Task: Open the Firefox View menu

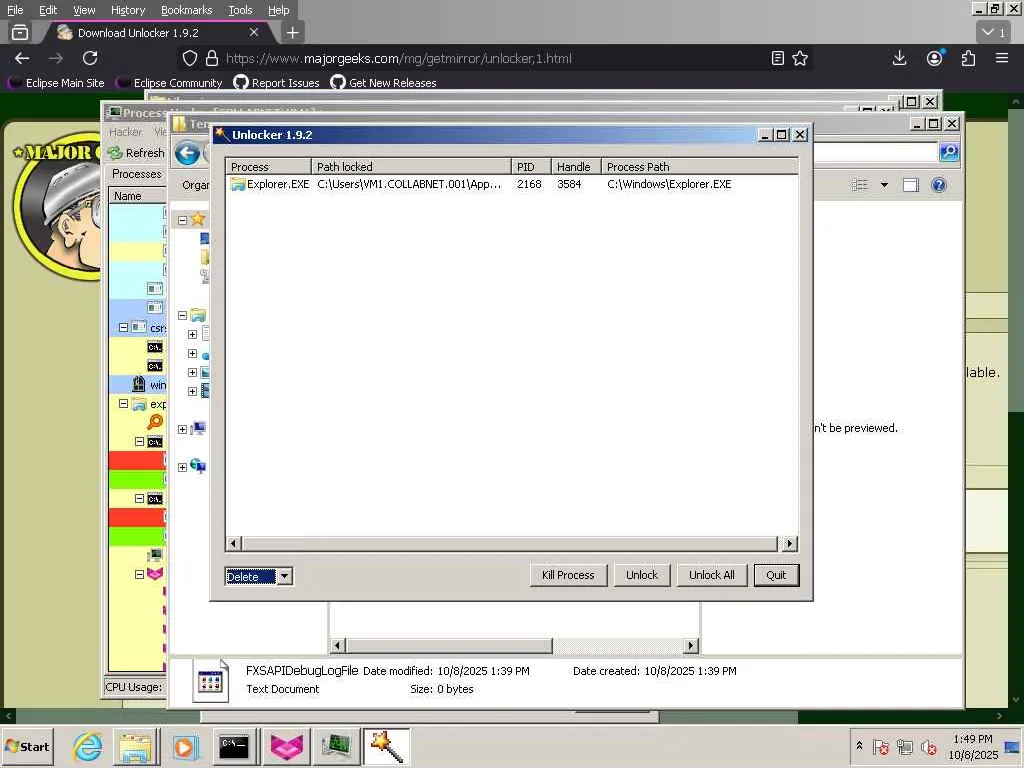Action: (84, 10)
